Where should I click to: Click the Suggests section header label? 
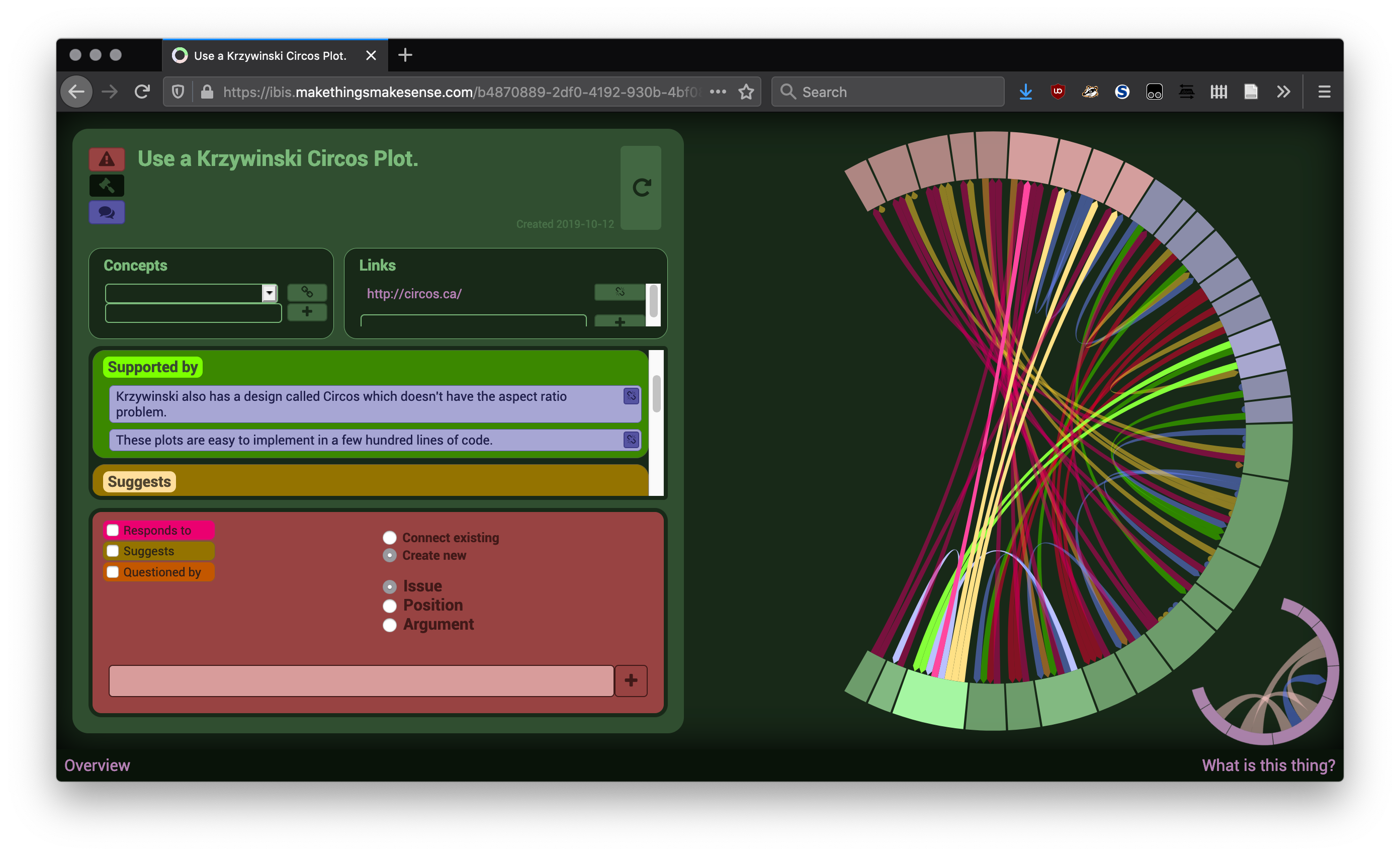pyautogui.click(x=139, y=481)
